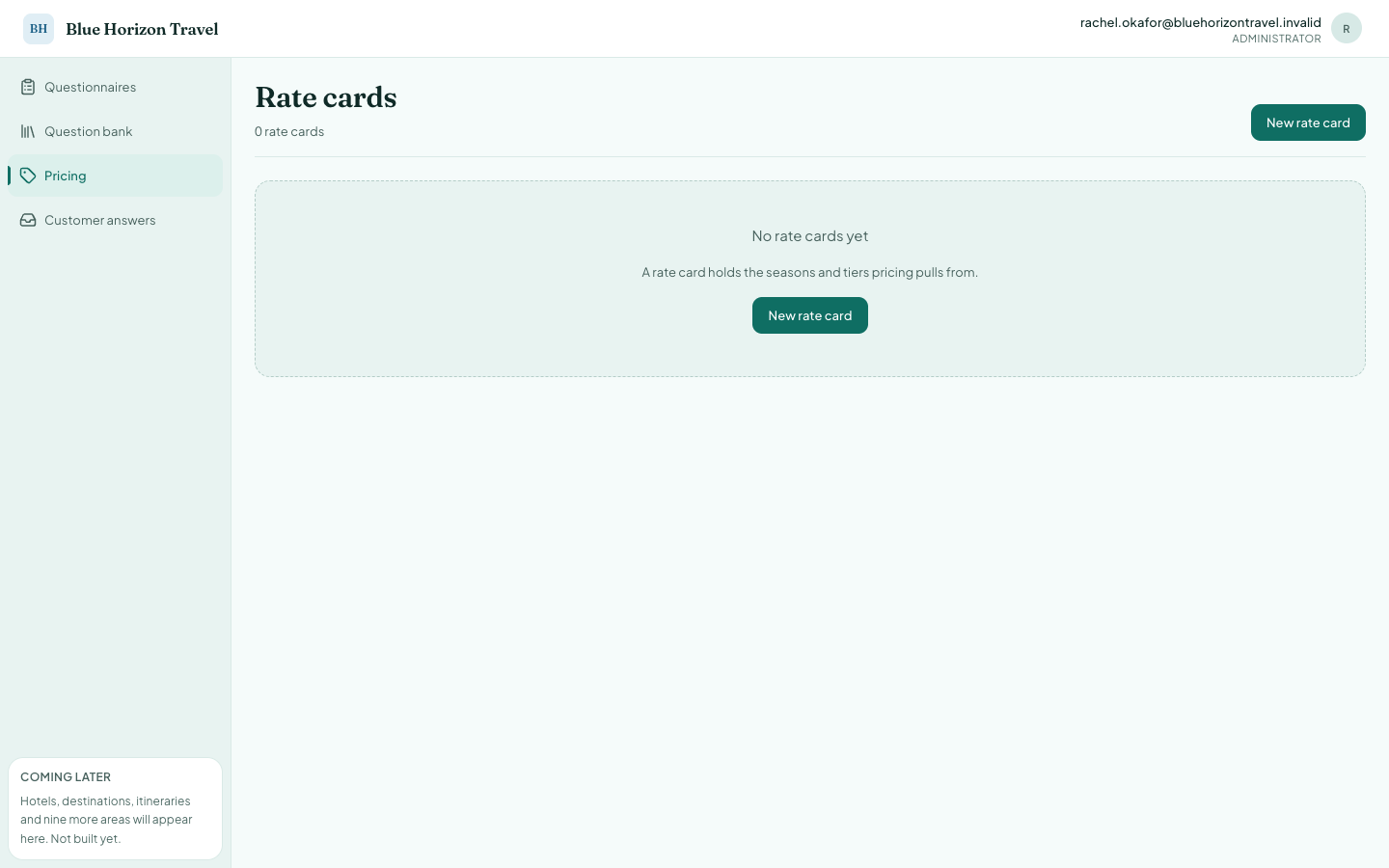Click the New rate card button in header
This screenshot has width=1389, height=868.
coord(1308,122)
